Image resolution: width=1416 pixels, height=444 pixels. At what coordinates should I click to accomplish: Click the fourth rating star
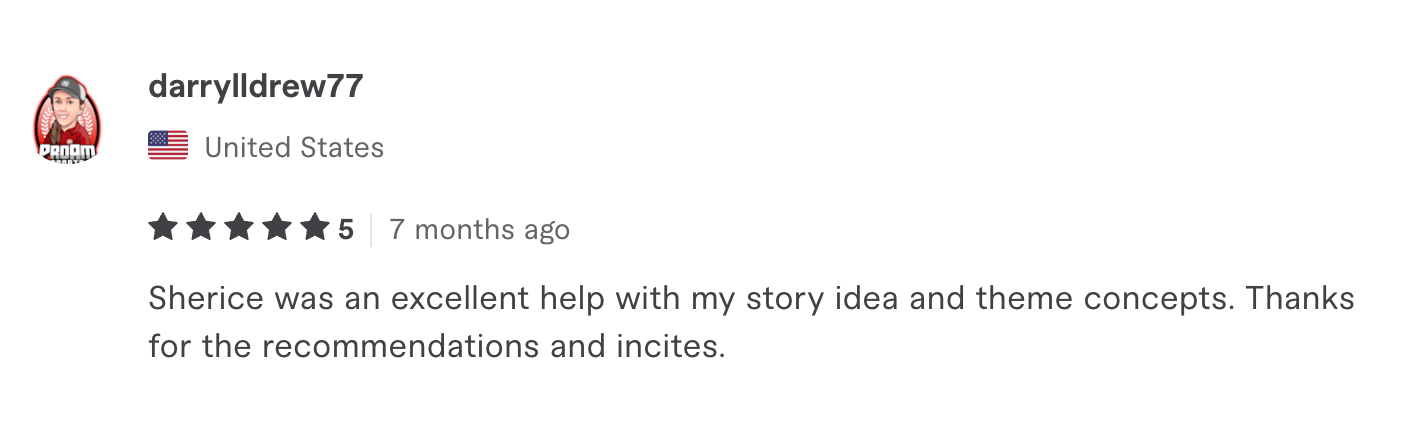pos(277,228)
